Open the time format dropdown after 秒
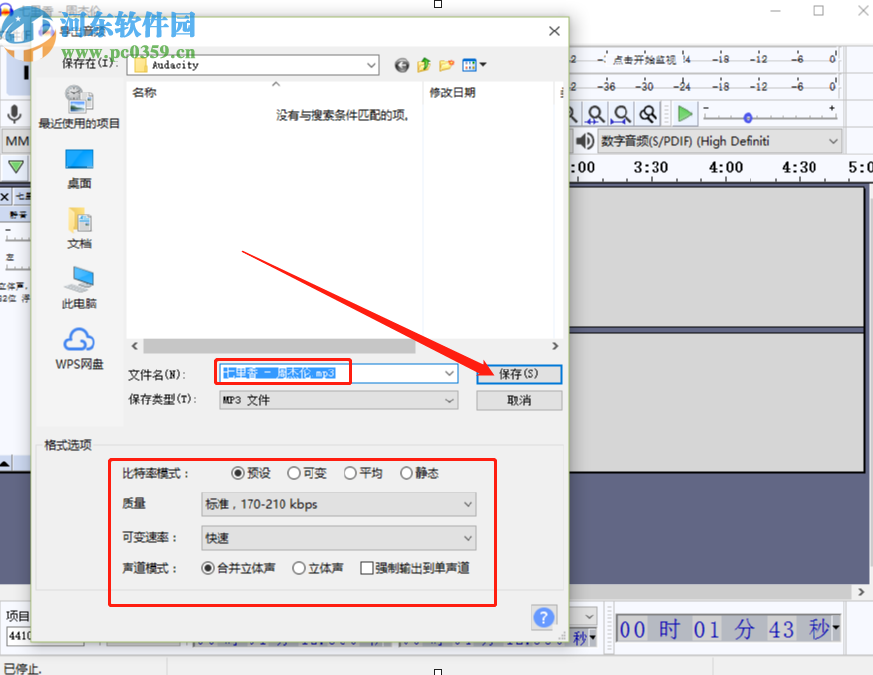The image size is (873, 675). 835,628
